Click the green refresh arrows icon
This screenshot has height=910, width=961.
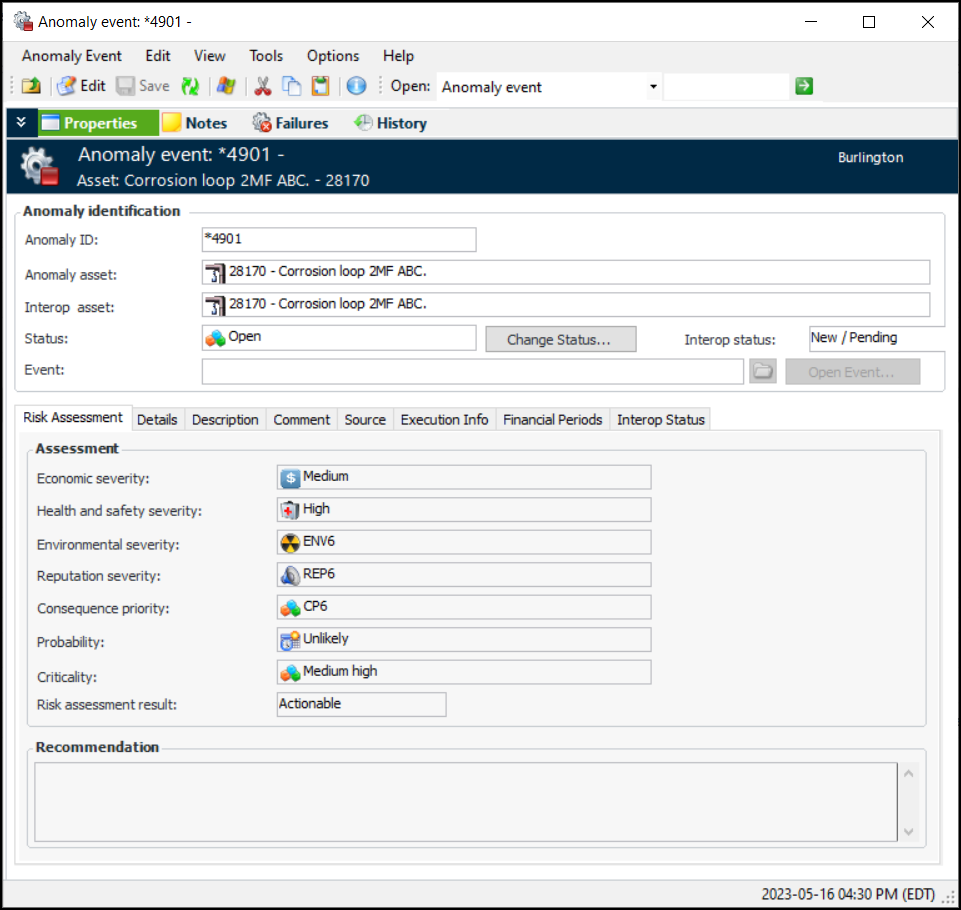(190, 87)
